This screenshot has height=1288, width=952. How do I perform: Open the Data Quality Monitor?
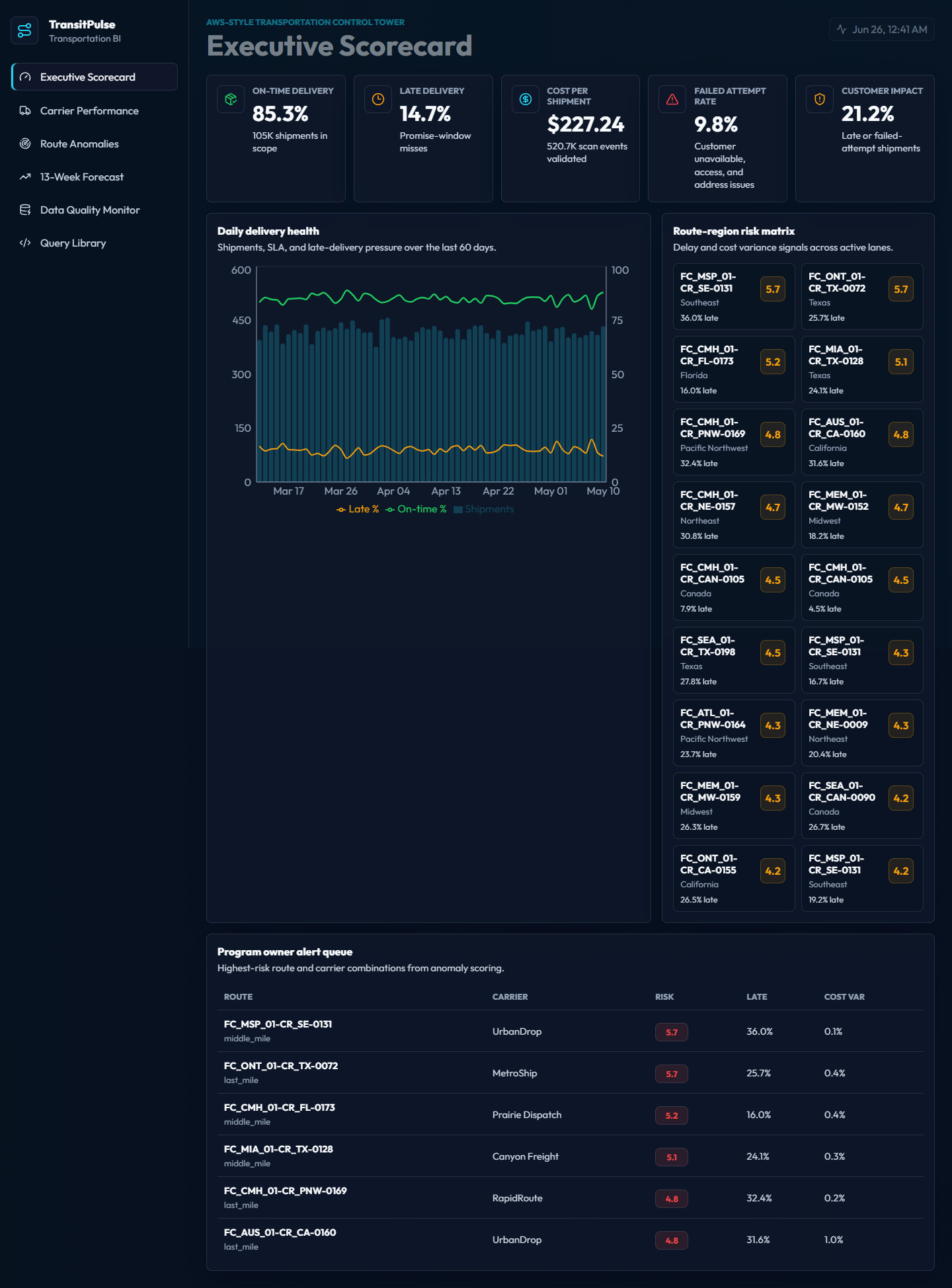click(95, 210)
